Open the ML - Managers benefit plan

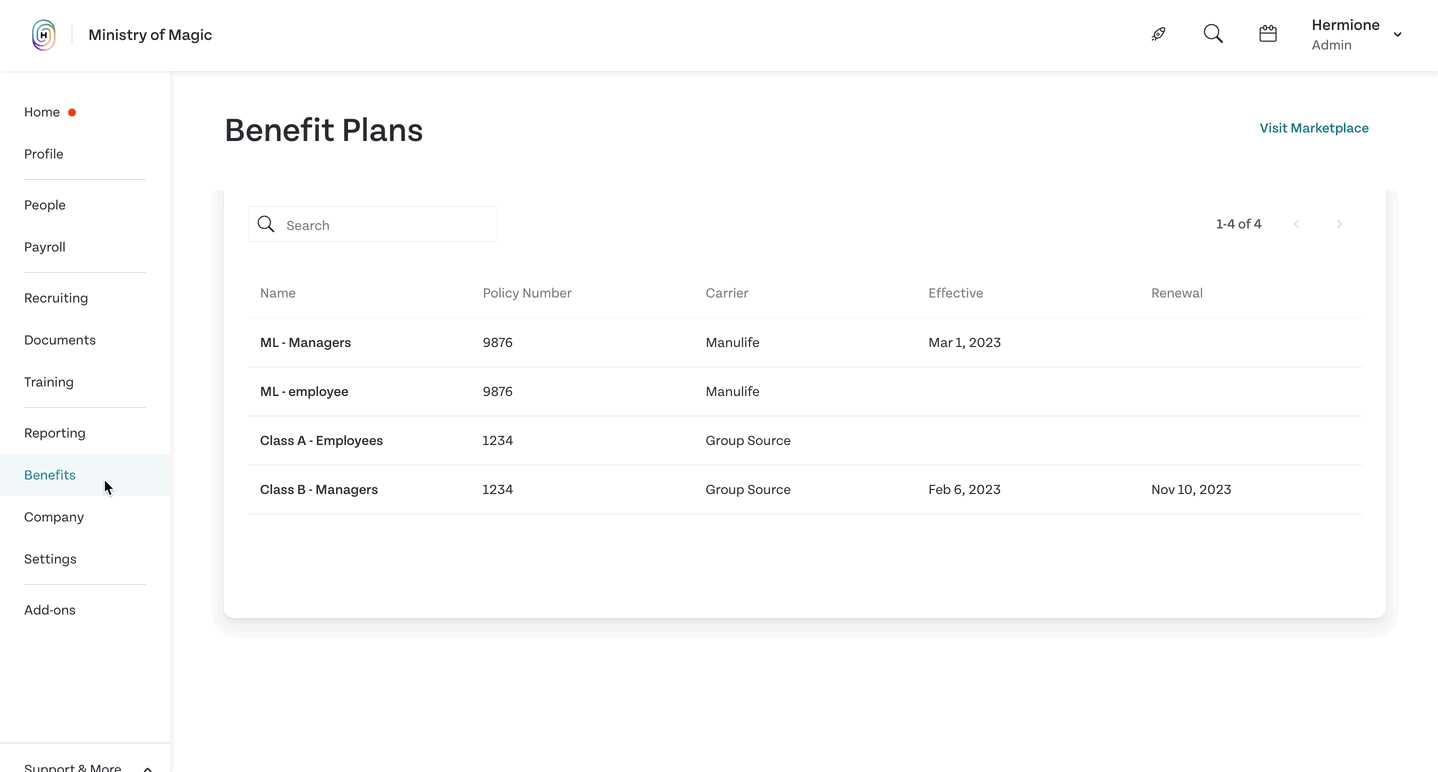(305, 342)
